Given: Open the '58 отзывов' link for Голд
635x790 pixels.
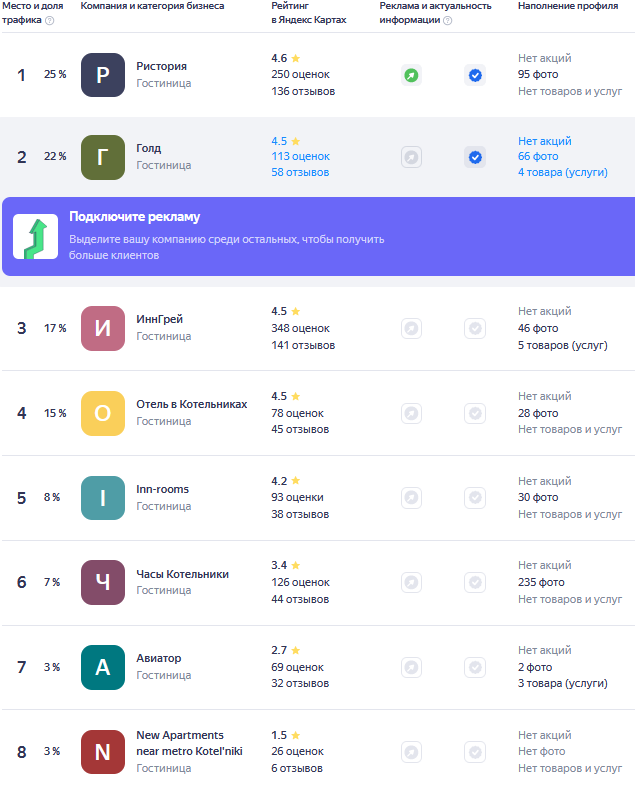Looking at the screenshot, I should click(x=300, y=173).
